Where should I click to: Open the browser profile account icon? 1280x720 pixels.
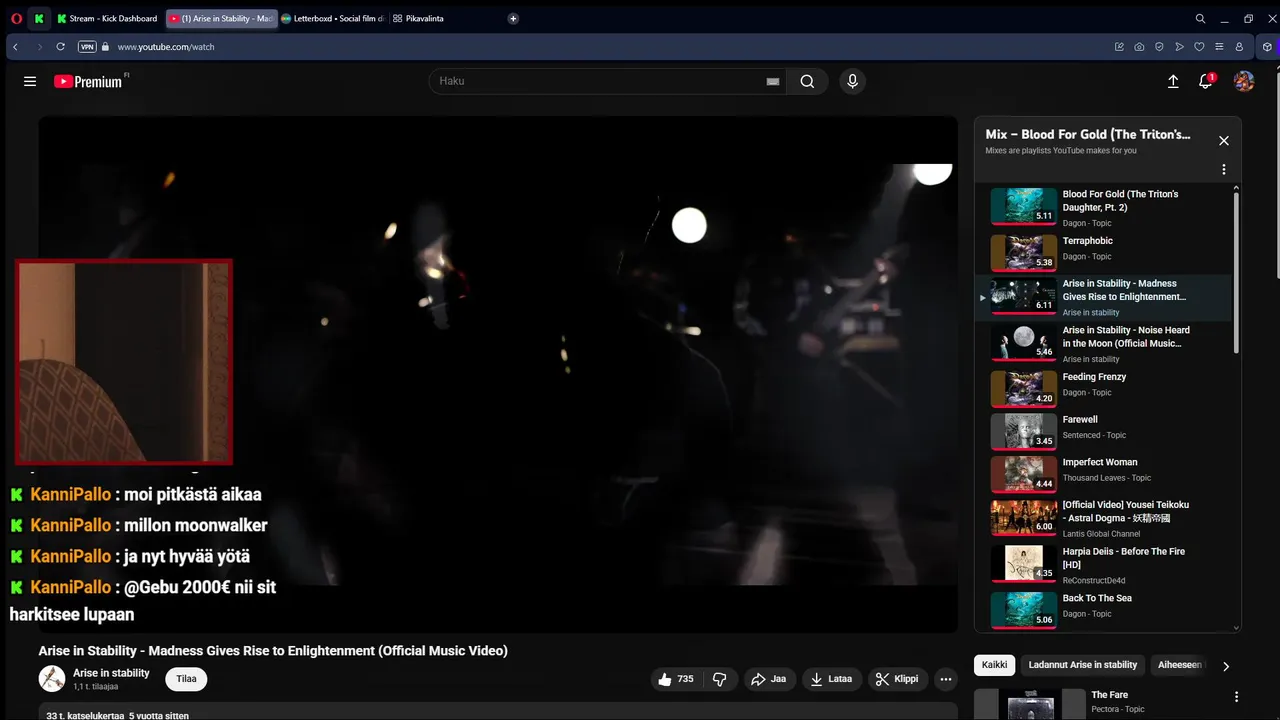[x=1239, y=47]
